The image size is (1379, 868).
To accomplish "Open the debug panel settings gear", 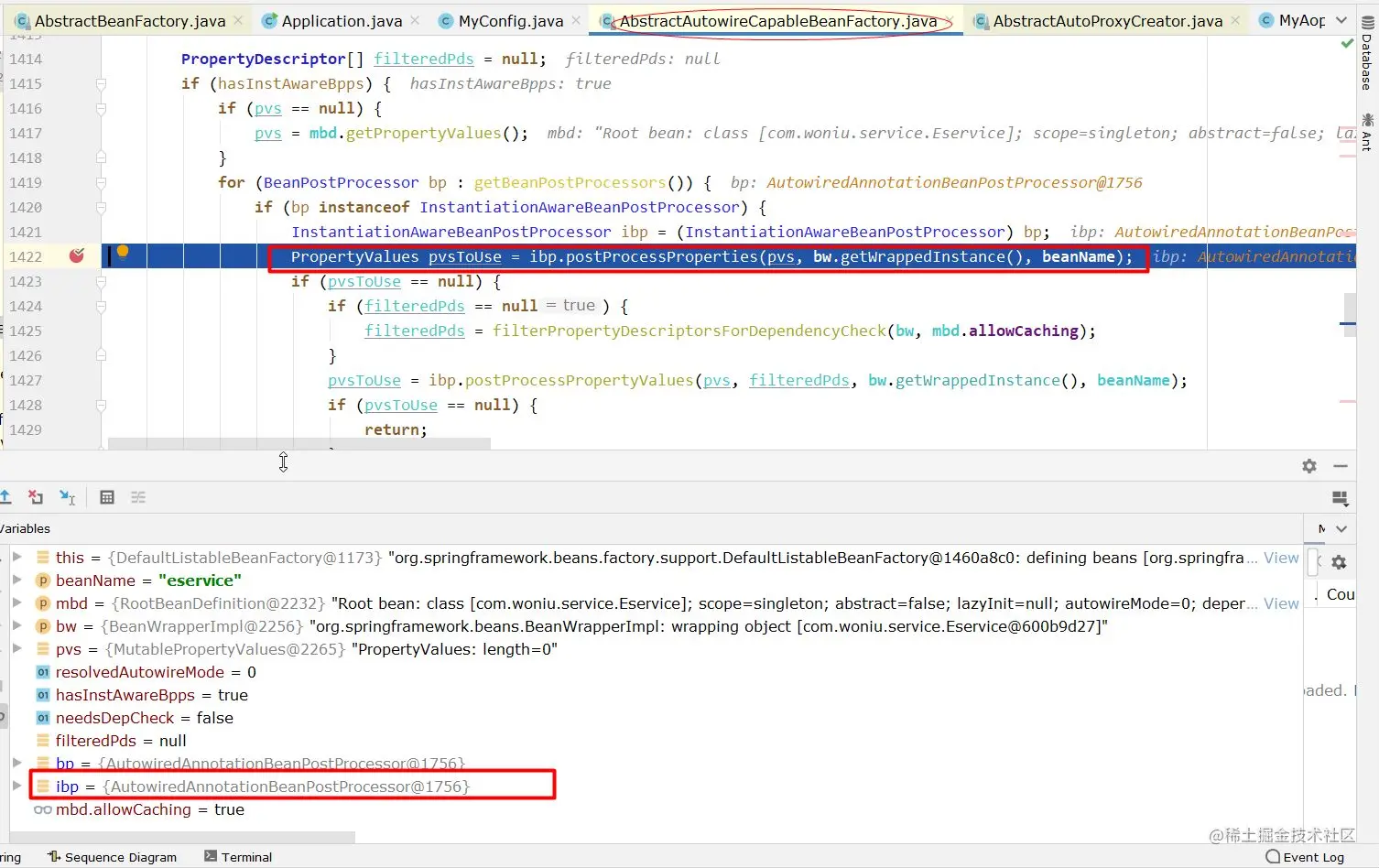I will click(1309, 466).
